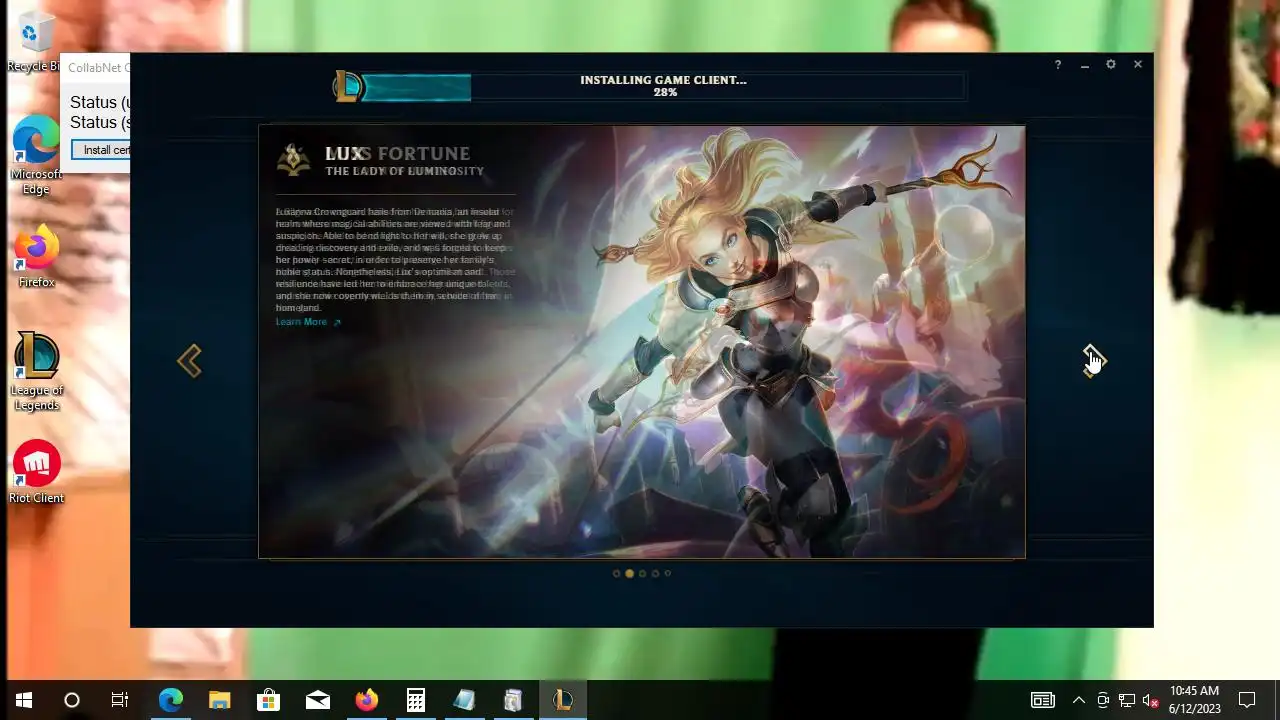Viewport: 1280px width, 720px height.
Task: Open Calculator from the taskbar
Action: coord(416,700)
